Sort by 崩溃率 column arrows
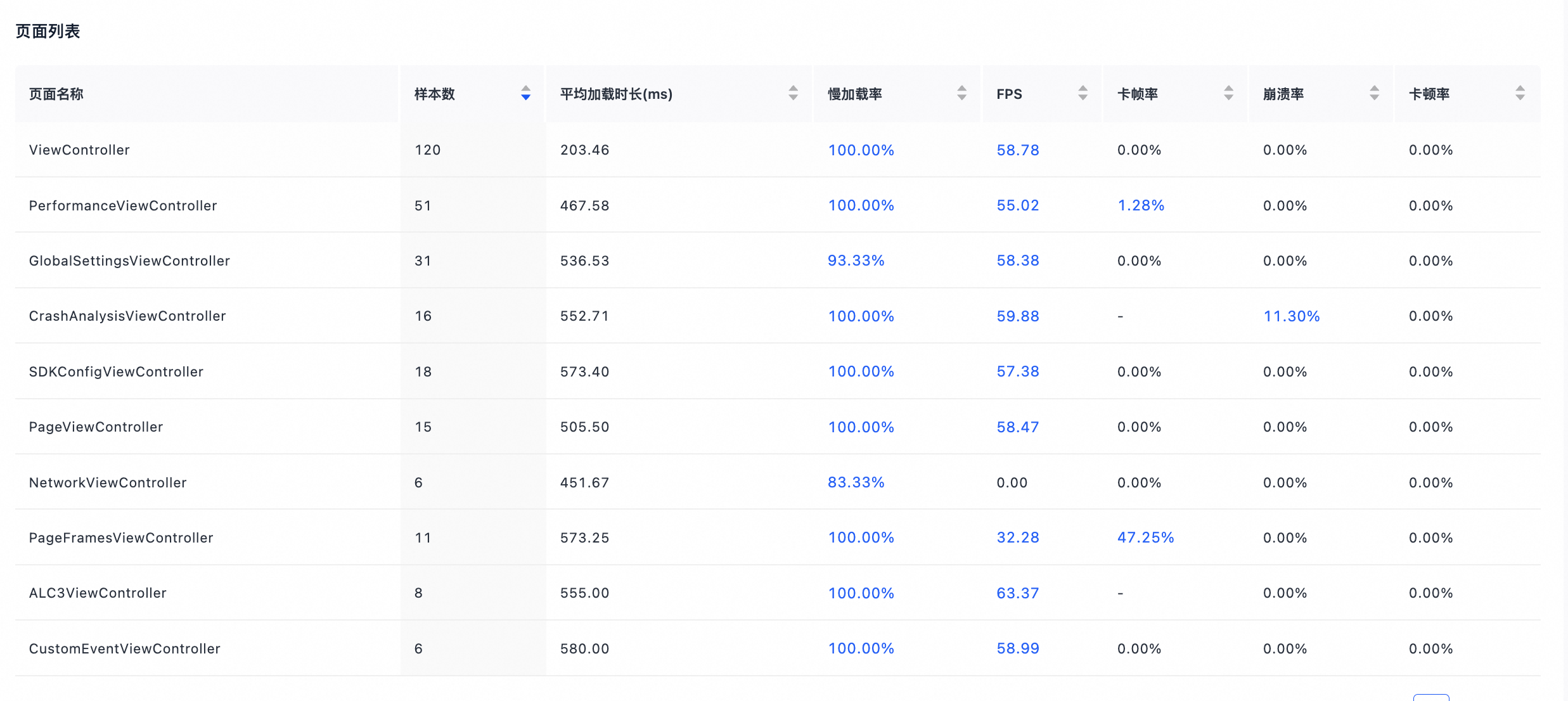Viewport: 1568px width, 701px height. (x=1374, y=93)
